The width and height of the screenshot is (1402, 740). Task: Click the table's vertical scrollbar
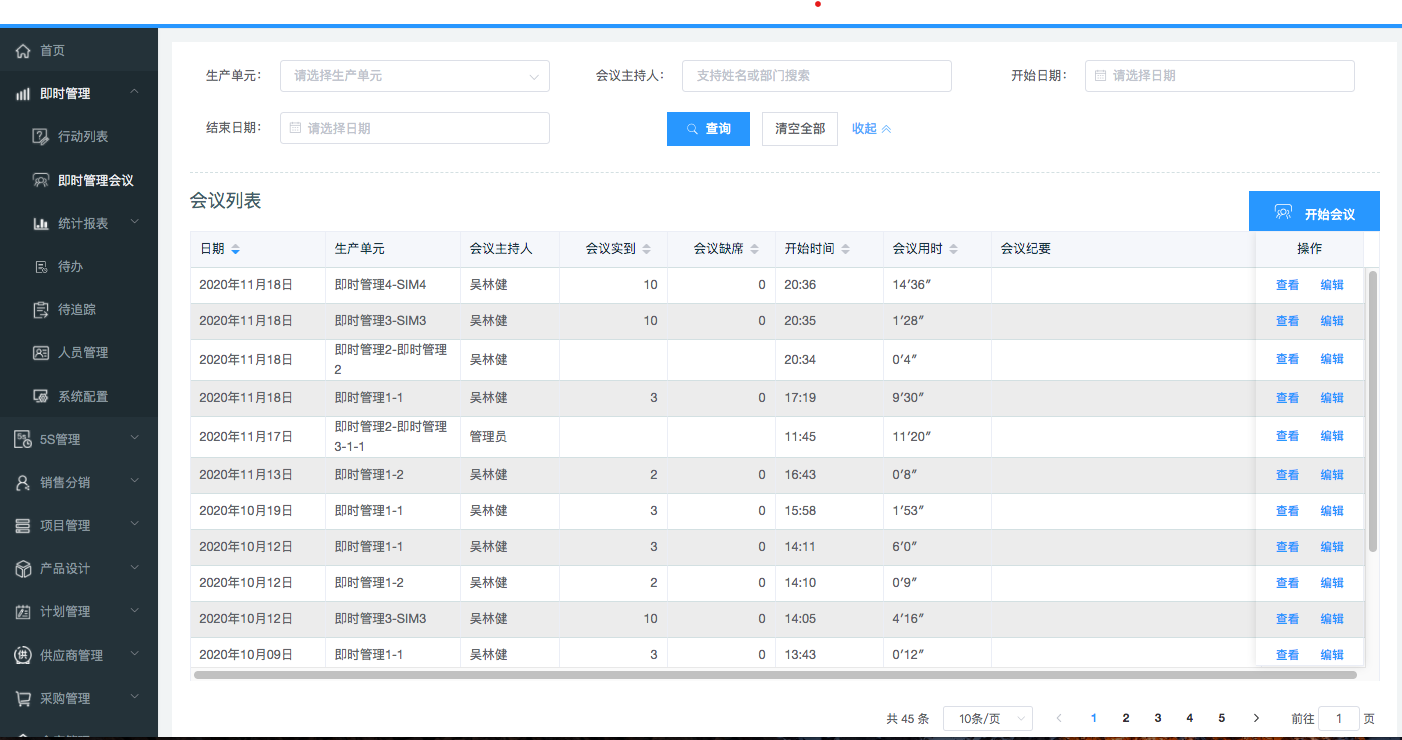coord(1372,410)
